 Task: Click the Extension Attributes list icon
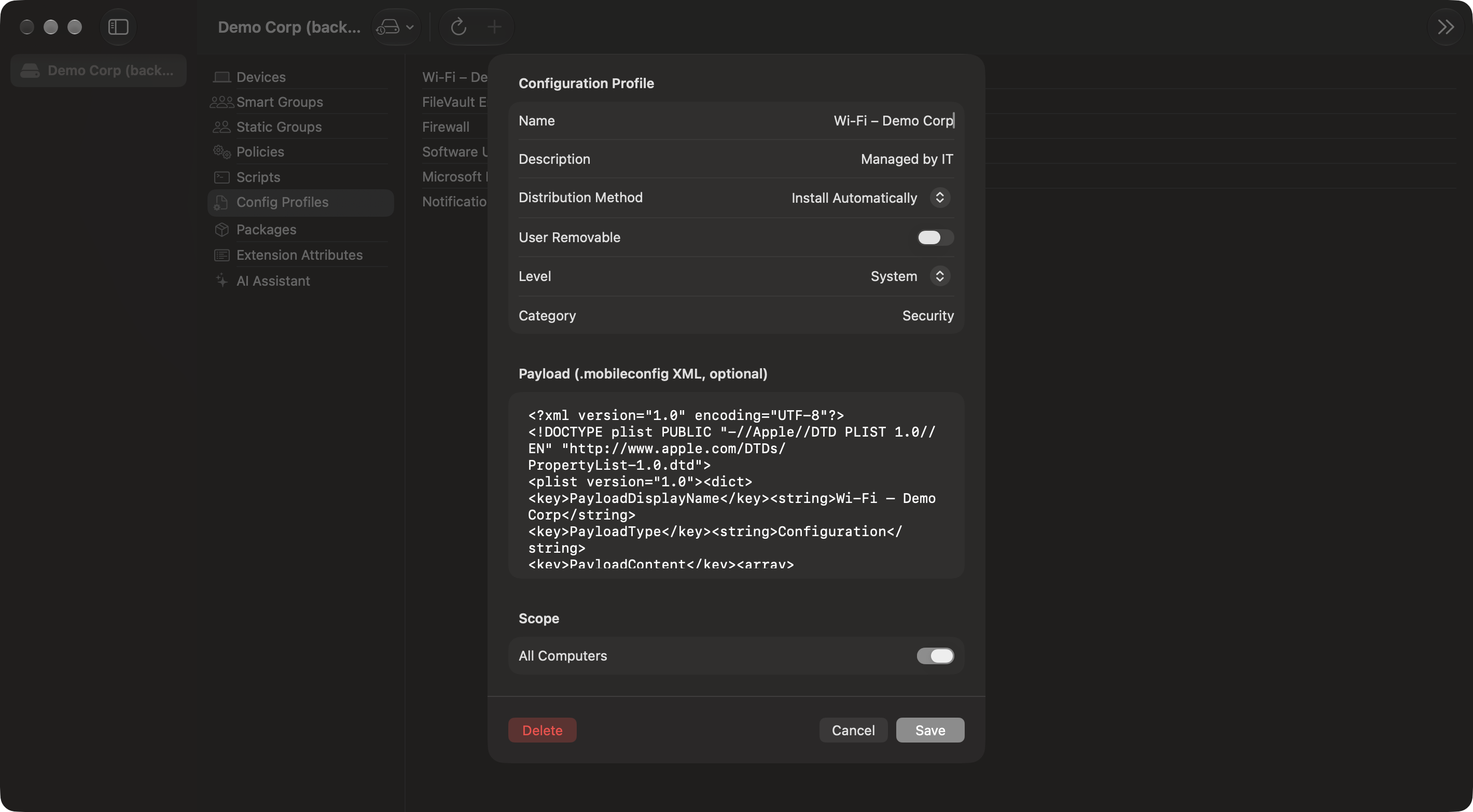pos(222,255)
